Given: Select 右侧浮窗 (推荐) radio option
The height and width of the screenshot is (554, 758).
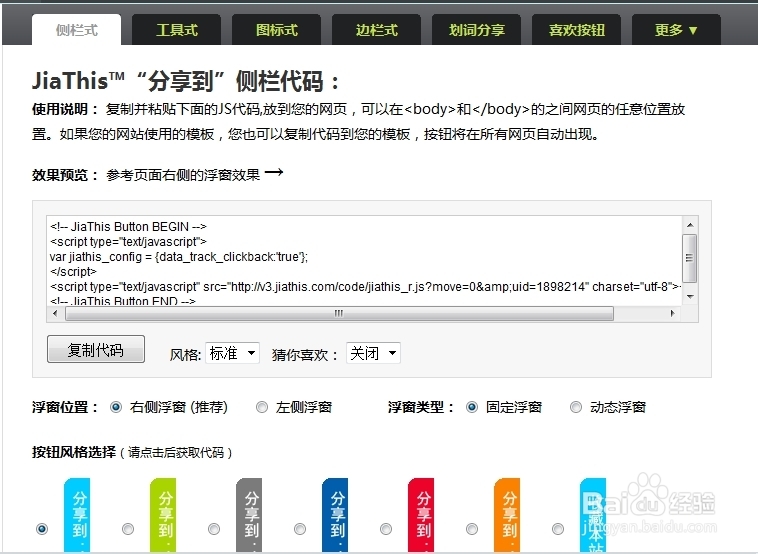Looking at the screenshot, I should [116, 407].
